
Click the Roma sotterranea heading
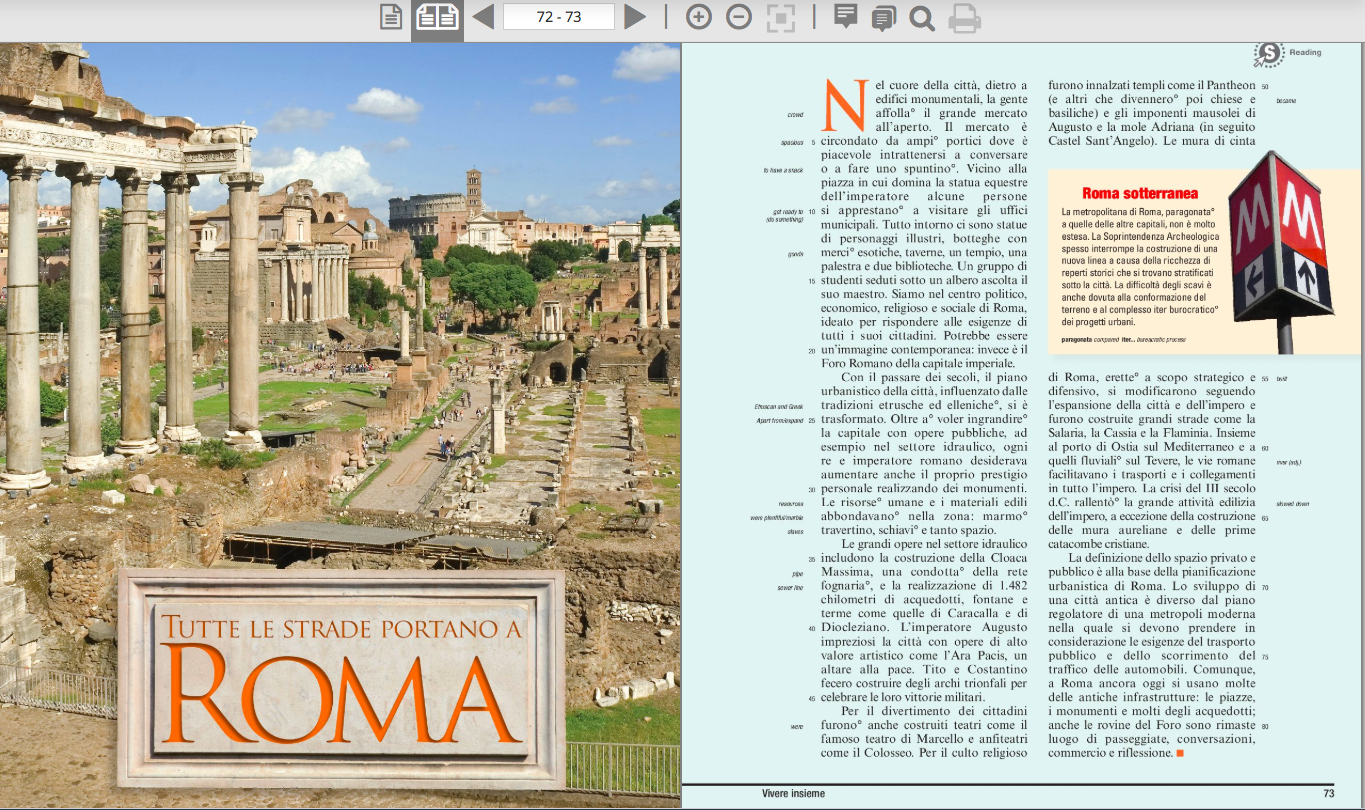(1139, 193)
